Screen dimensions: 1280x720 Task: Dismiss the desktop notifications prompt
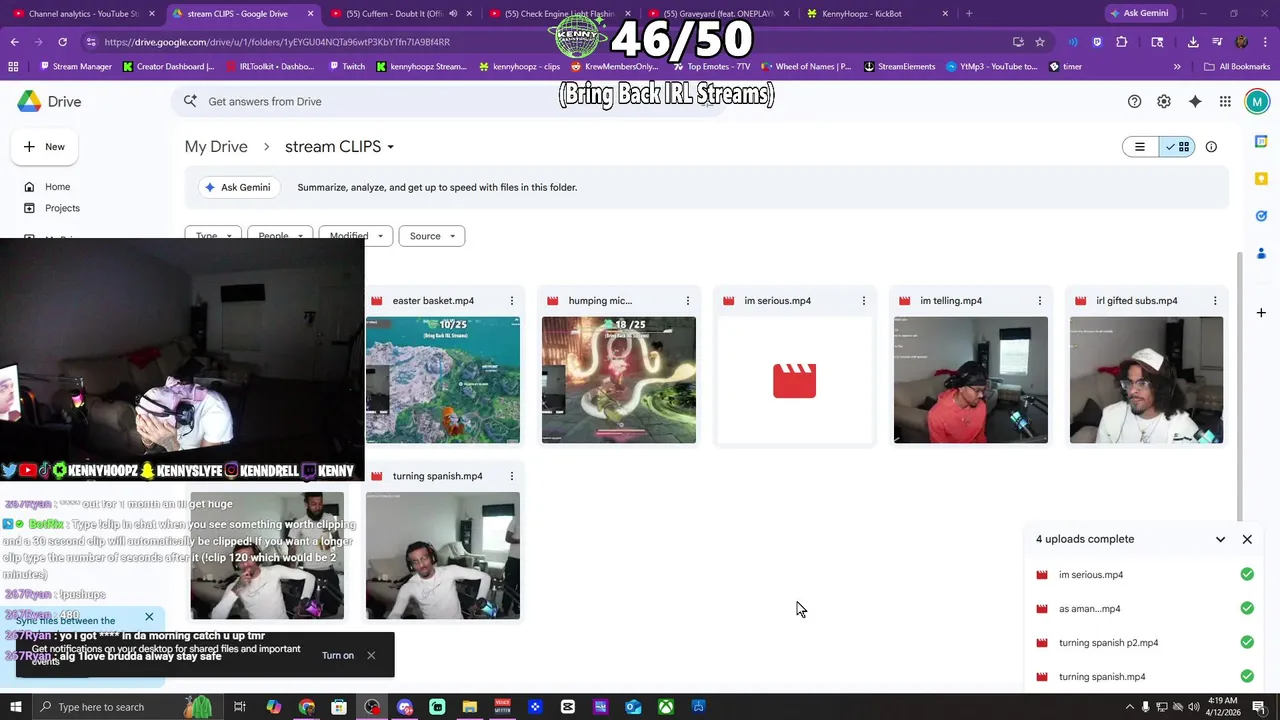click(x=371, y=655)
